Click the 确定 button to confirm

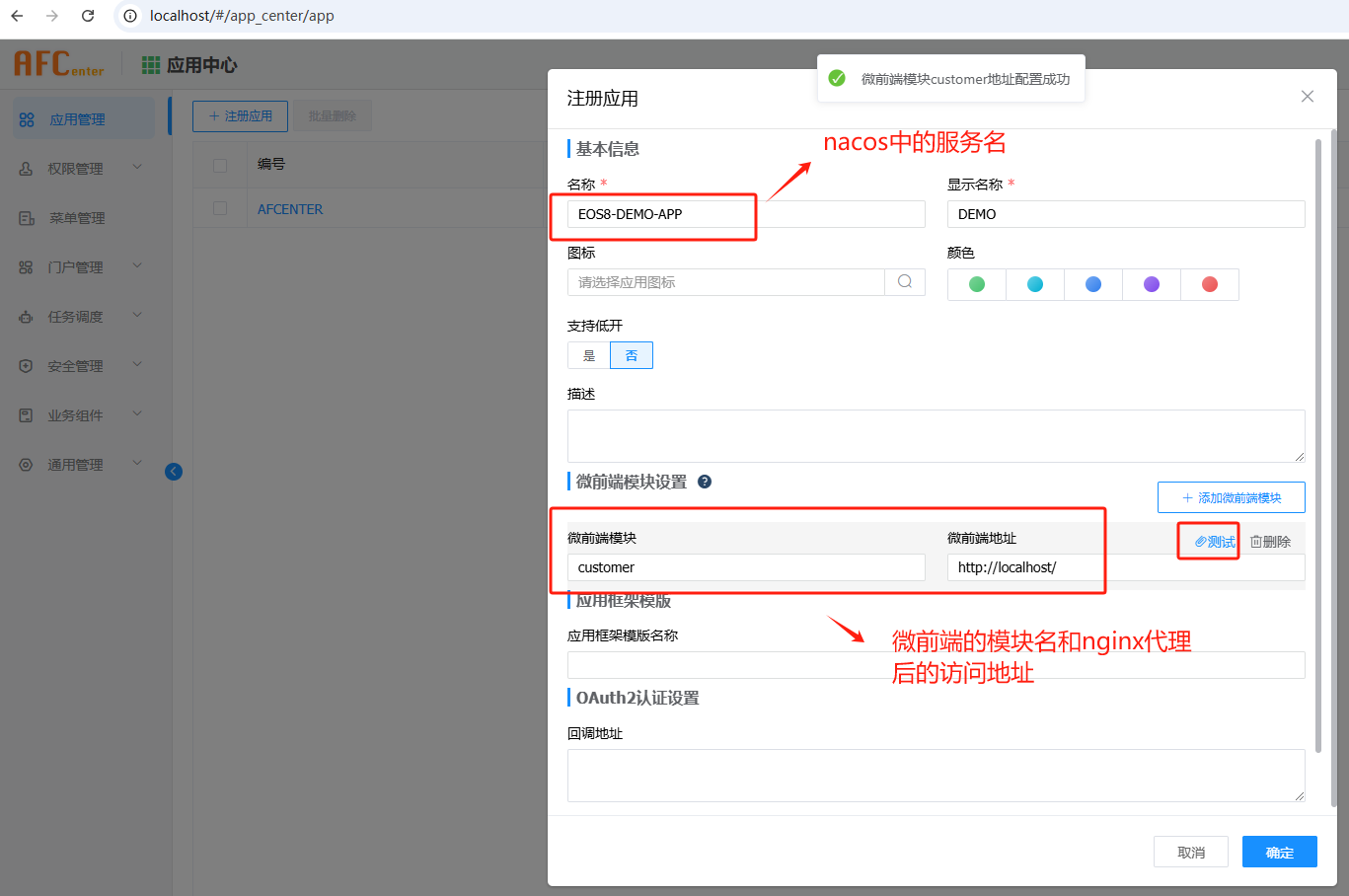click(x=1279, y=853)
